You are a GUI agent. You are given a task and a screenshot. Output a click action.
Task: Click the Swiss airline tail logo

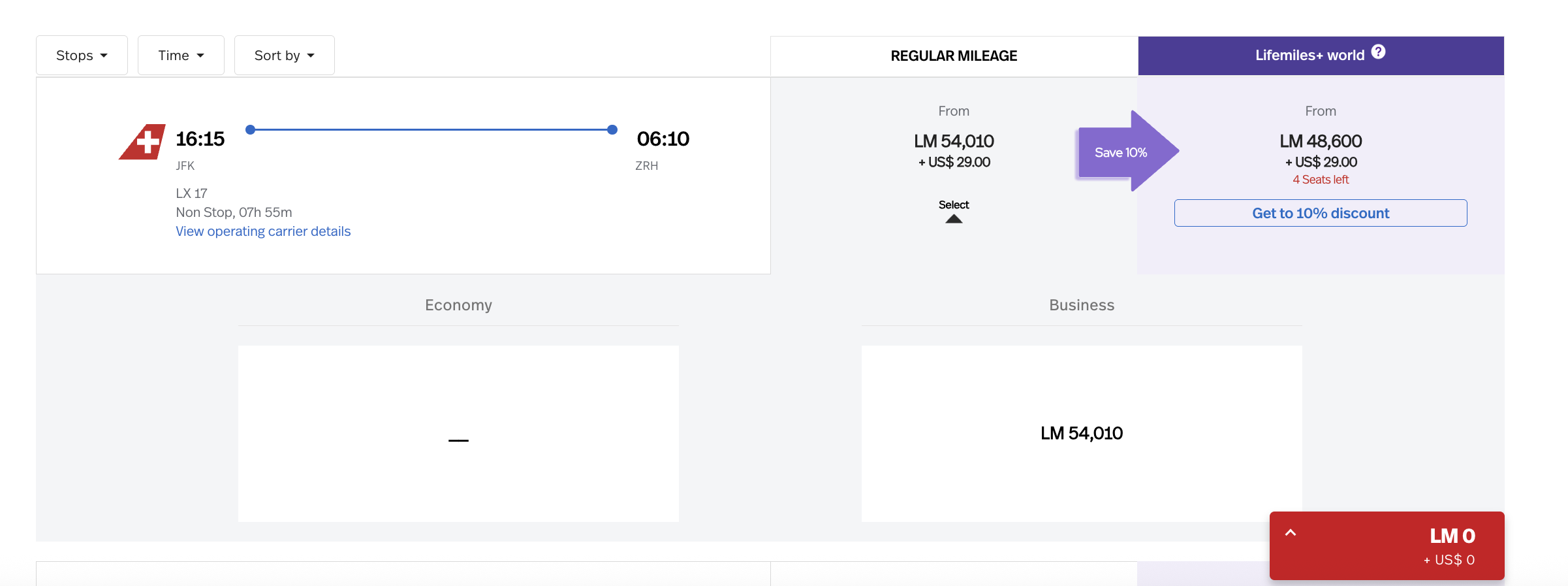coord(142,142)
